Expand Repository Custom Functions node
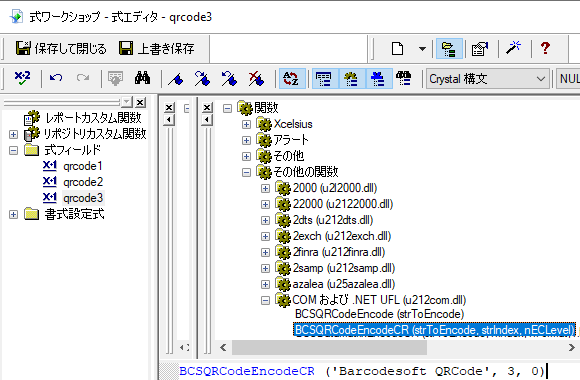Screen dimensions: 580x380 (x=13, y=134)
